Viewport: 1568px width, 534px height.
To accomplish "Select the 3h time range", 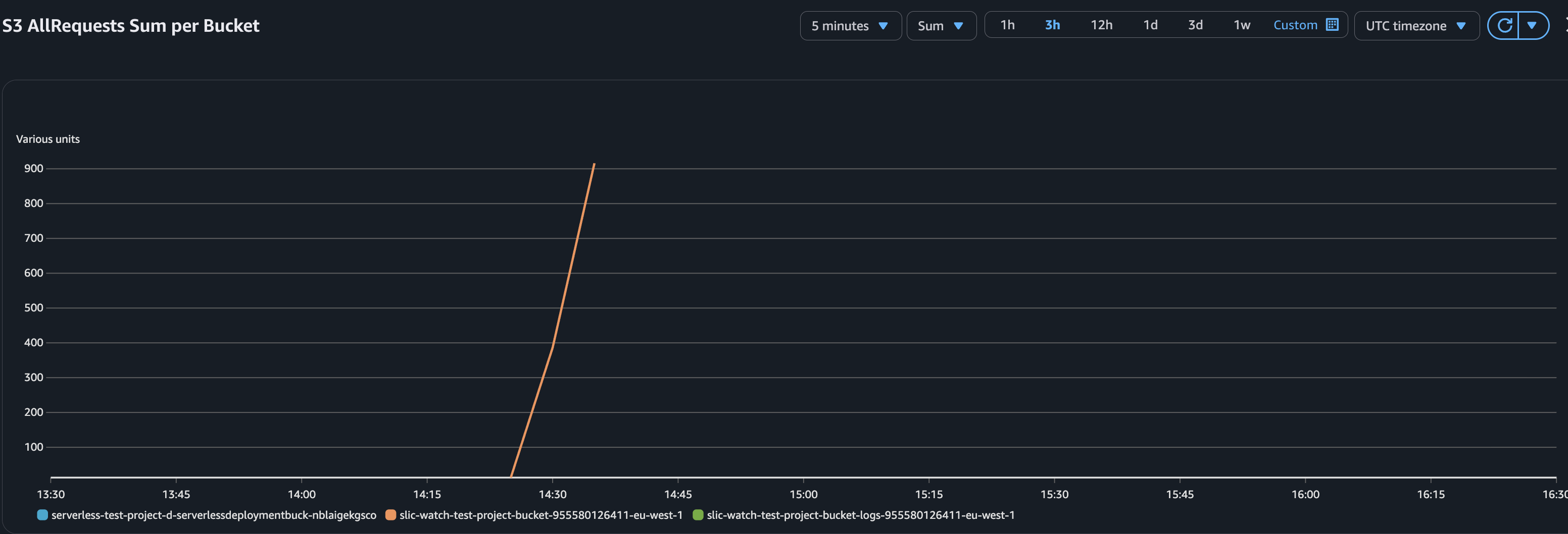I will tap(1052, 25).
